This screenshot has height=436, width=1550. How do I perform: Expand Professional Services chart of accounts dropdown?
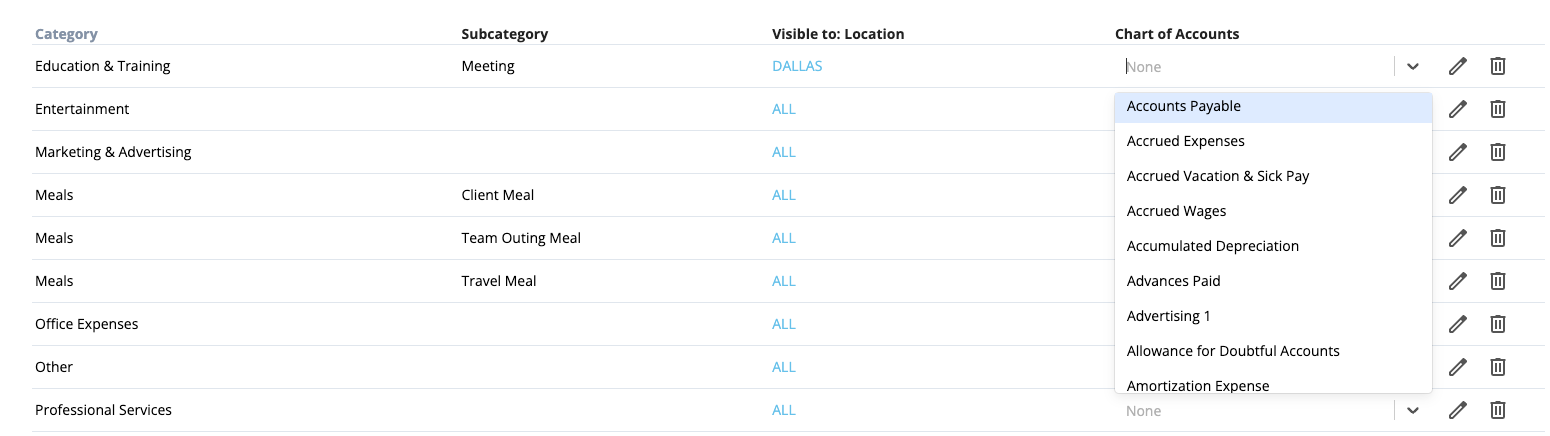pos(1412,410)
